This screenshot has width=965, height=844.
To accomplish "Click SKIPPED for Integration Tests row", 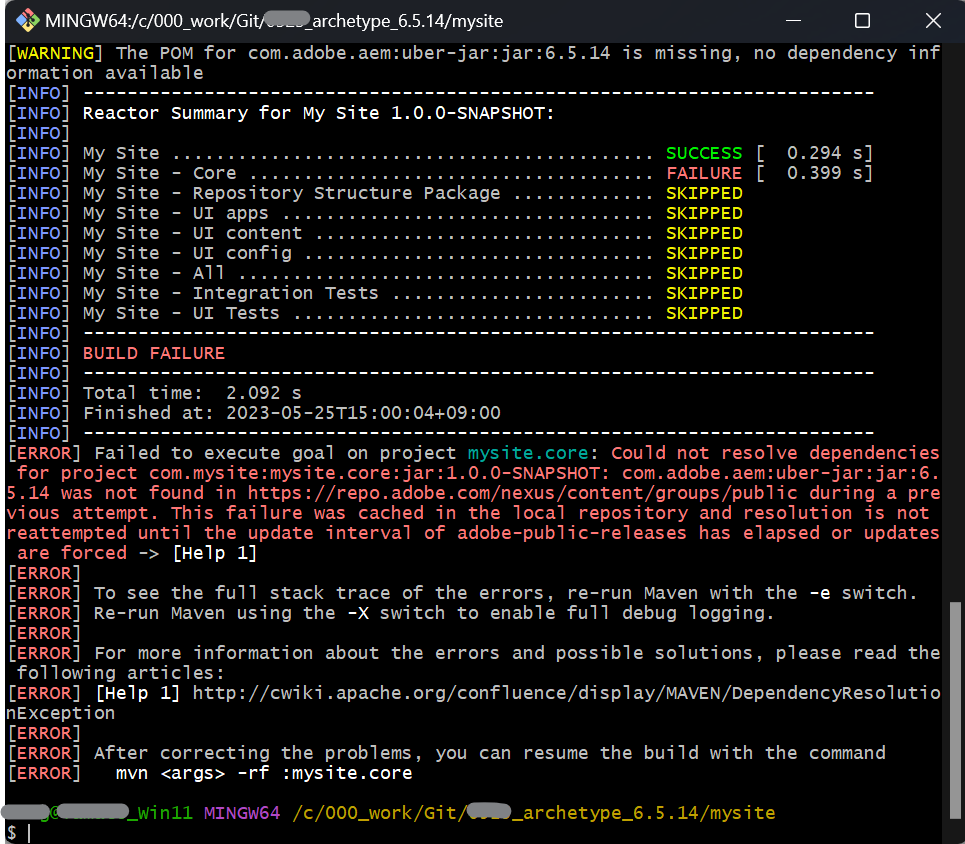I will click(704, 293).
